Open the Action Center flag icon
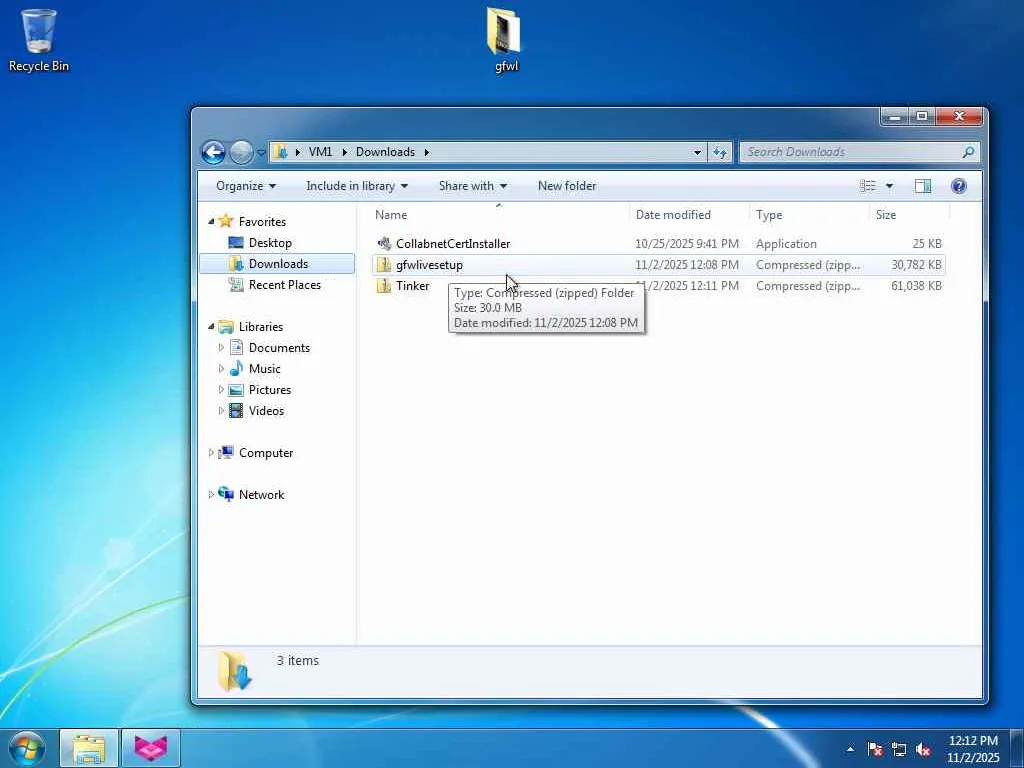This screenshot has width=1024, height=768. coord(875,749)
